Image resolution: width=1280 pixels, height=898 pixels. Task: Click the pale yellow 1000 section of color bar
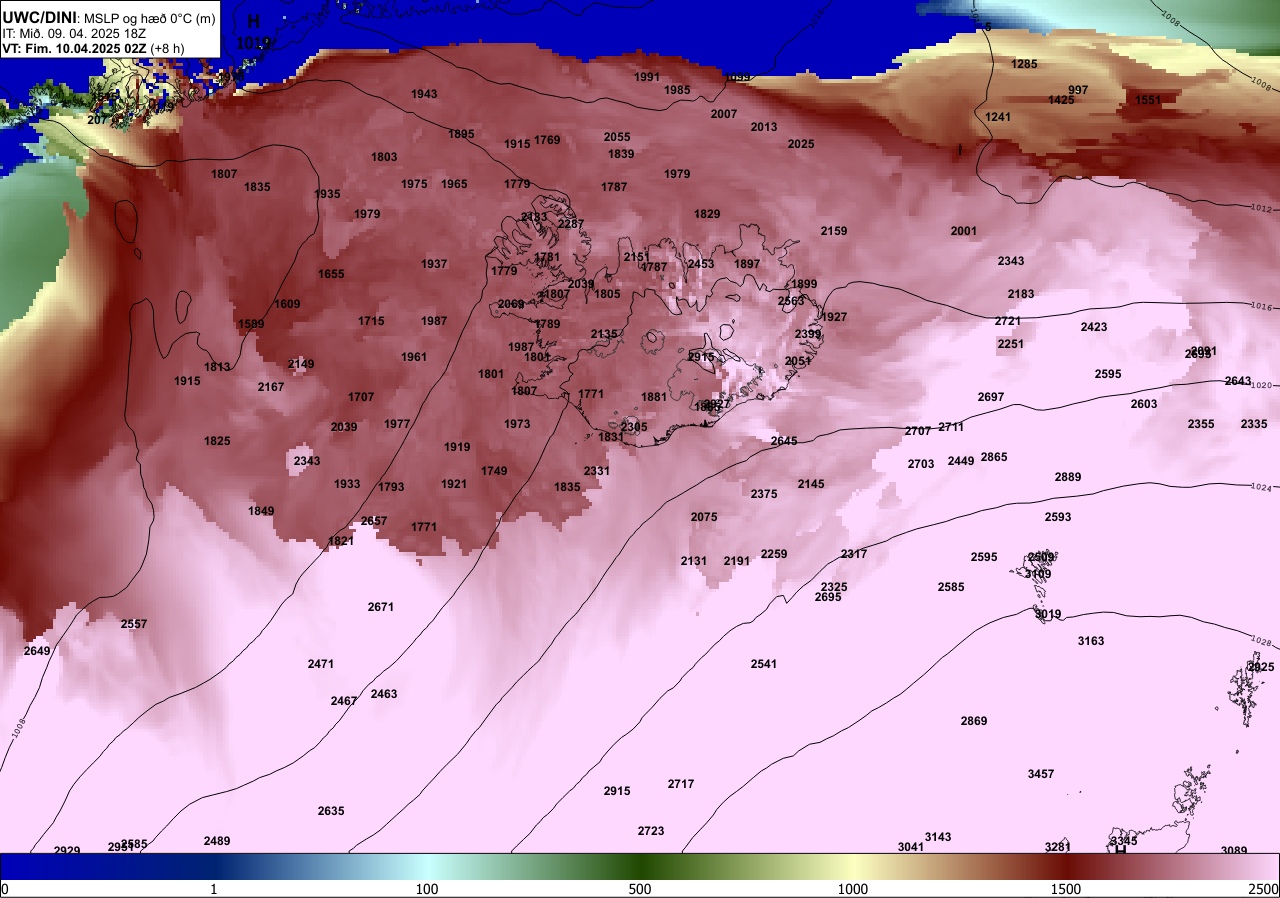[x=852, y=866]
